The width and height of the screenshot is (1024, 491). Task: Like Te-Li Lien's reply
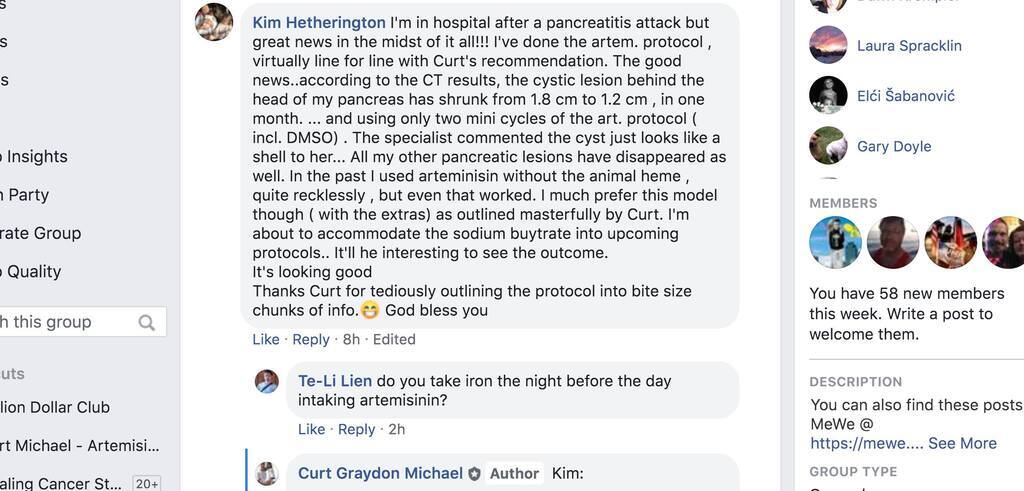click(x=312, y=429)
